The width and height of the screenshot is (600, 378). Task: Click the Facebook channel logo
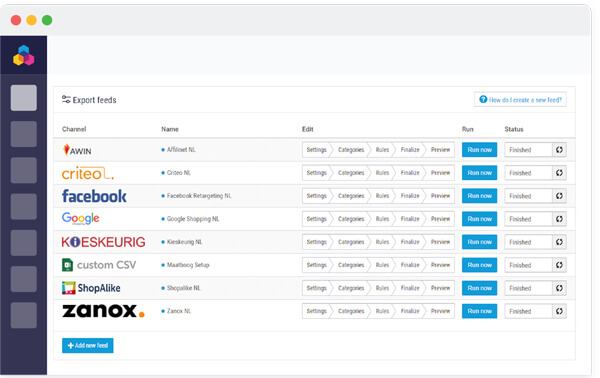94,196
